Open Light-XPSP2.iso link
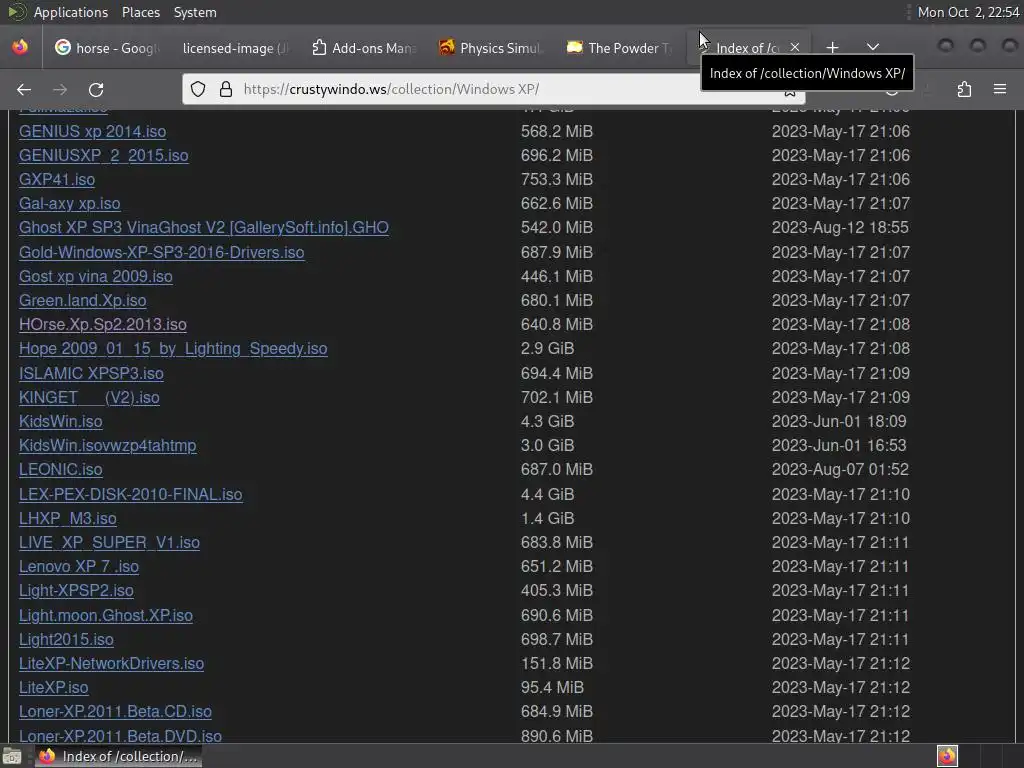The image size is (1024, 768). pos(76,590)
